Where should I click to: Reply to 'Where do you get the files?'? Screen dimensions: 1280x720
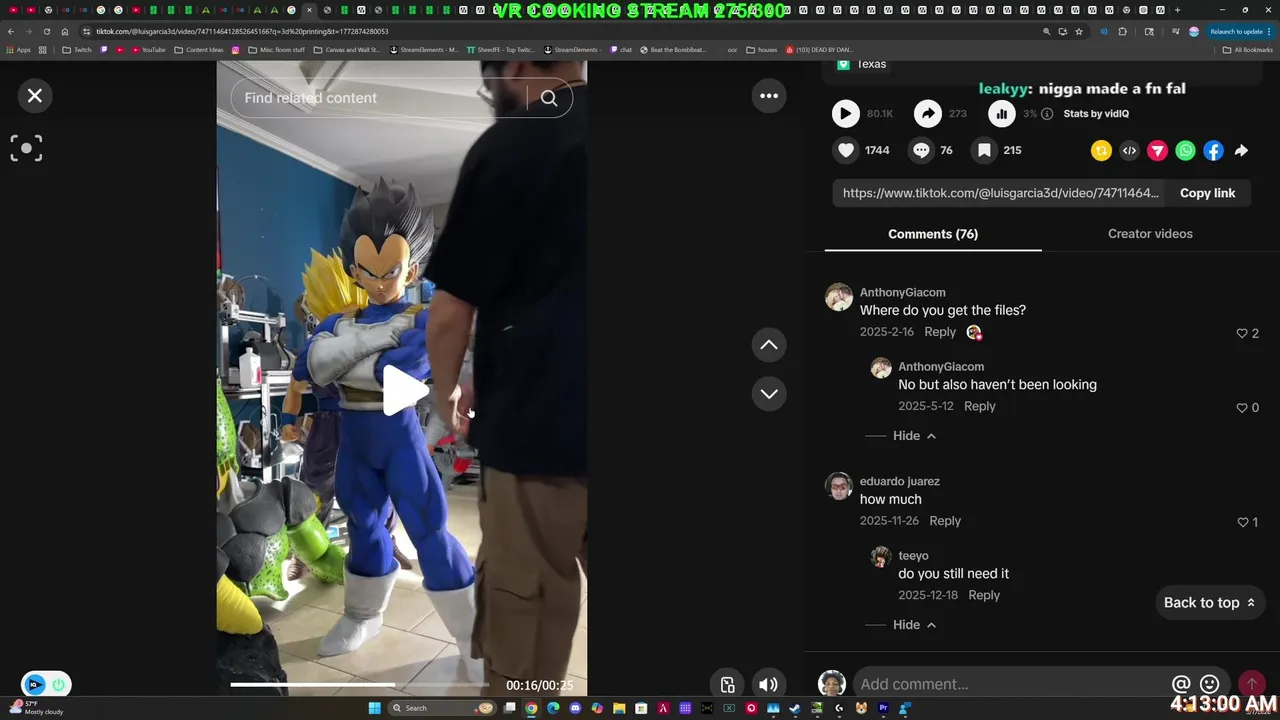pyautogui.click(x=940, y=332)
